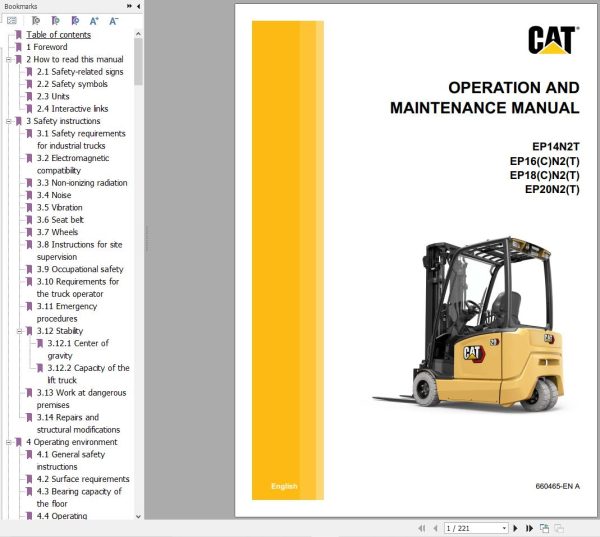Collapse '4 Operating environment' tree node
This screenshot has width=600, height=537.
pos(8,442)
